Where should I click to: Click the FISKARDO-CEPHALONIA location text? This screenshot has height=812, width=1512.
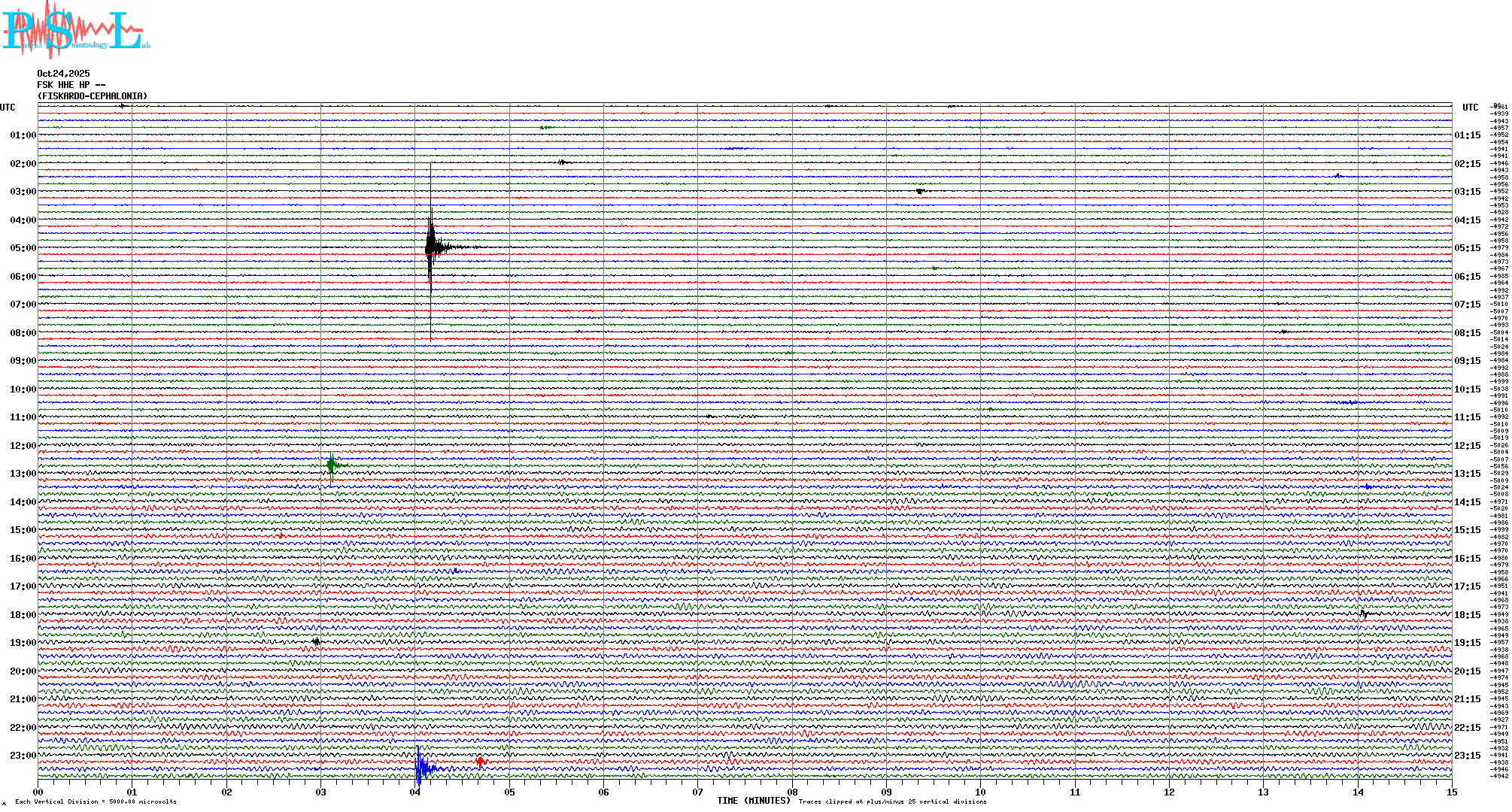93,96
